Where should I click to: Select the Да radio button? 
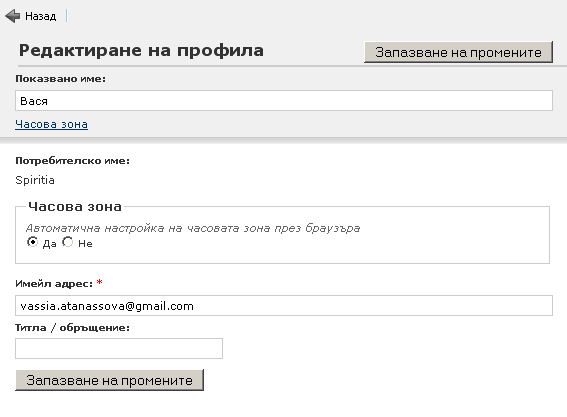tap(33, 242)
